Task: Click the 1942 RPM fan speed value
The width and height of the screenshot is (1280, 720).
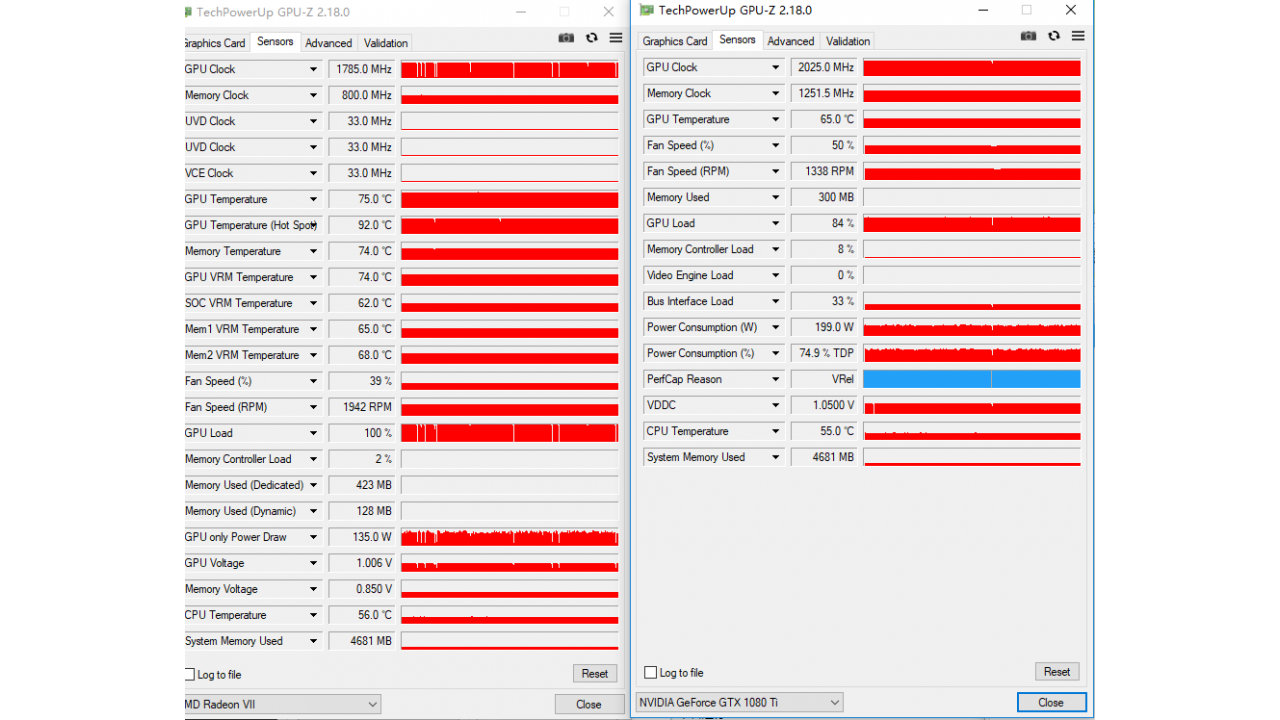Action: 361,407
